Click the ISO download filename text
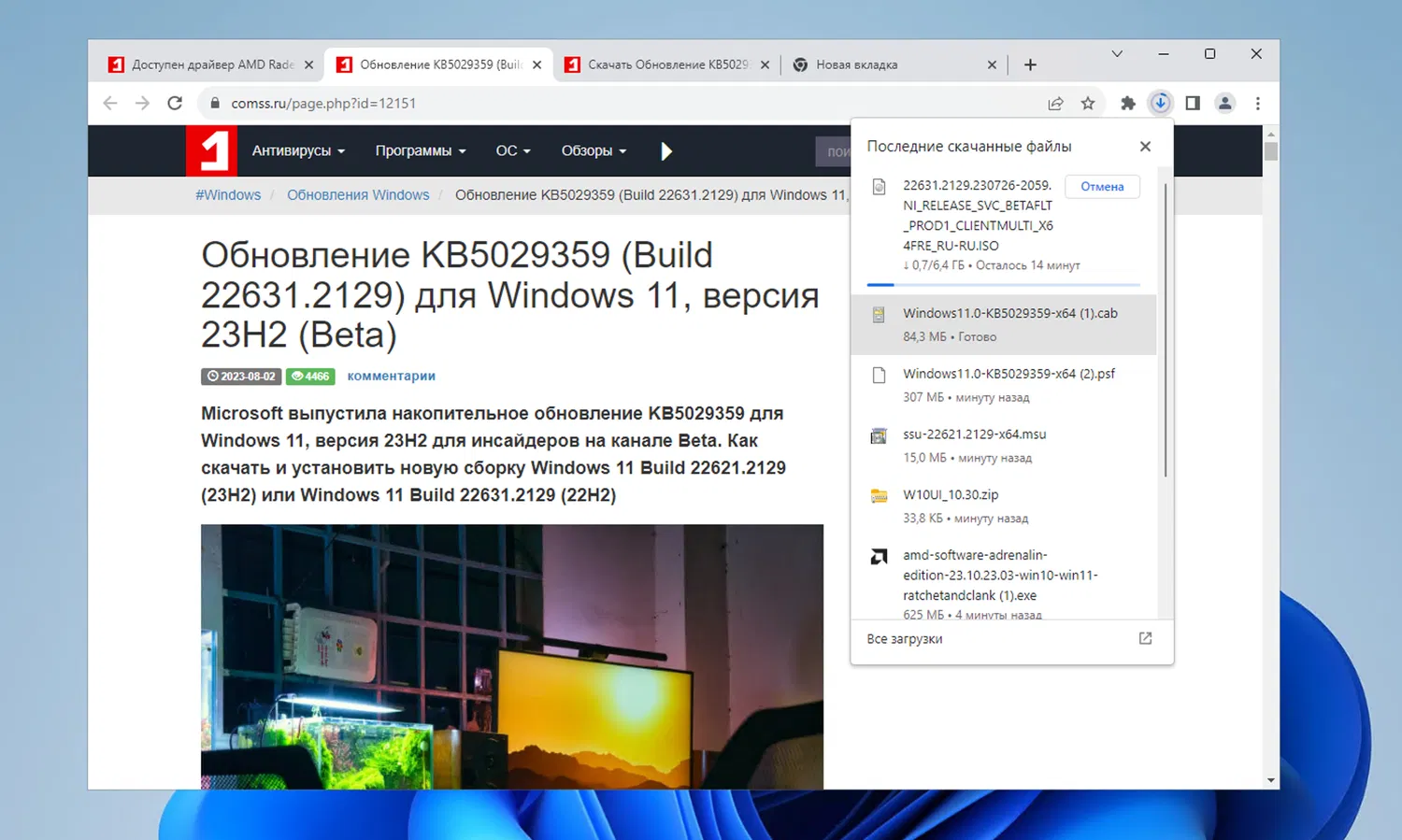Image resolution: width=1402 pixels, height=840 pixels. 978,216
